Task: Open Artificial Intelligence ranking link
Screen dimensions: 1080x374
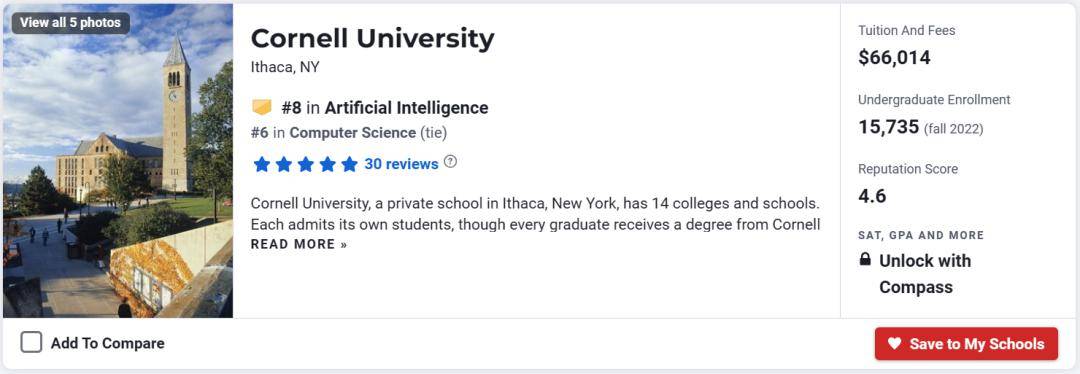Action: [406, 107]
